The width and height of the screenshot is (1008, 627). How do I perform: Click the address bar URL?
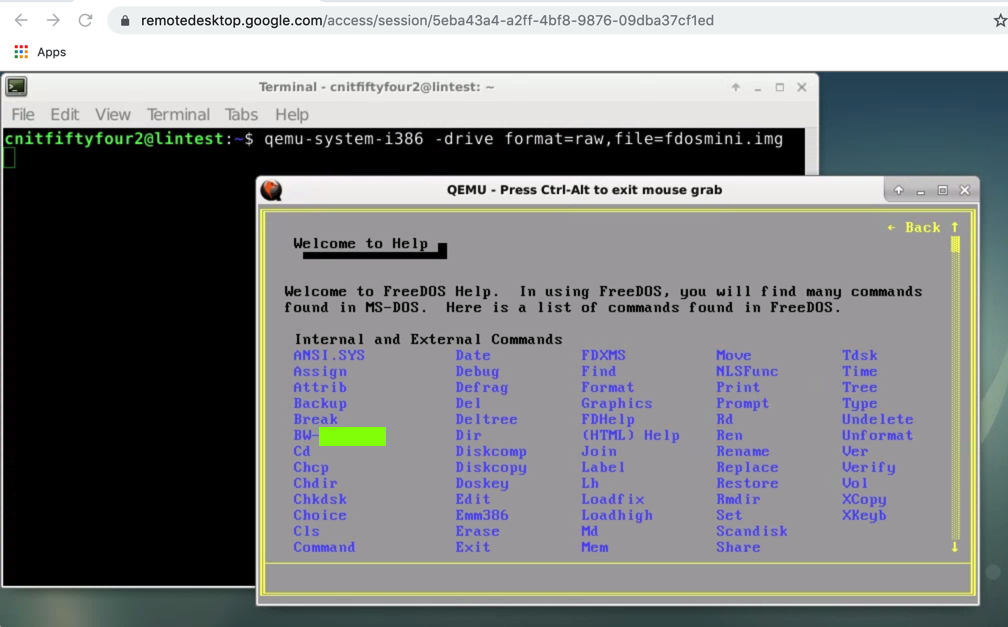(427, 21)
